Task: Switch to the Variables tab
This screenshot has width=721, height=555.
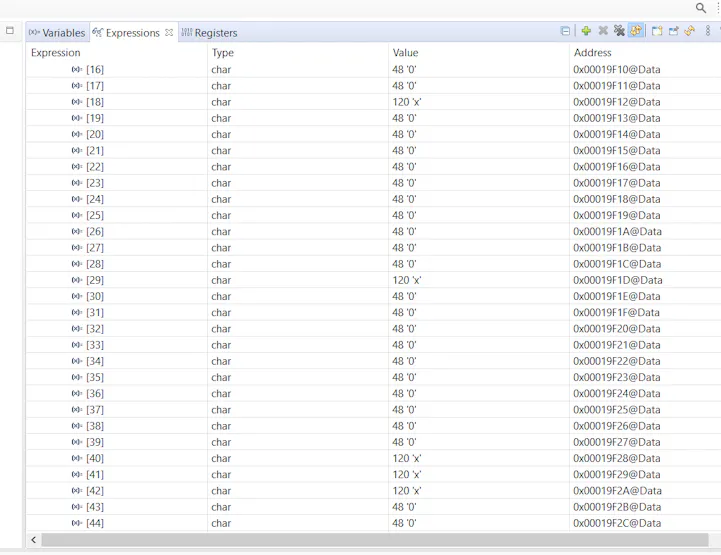Action: [57, 33]
